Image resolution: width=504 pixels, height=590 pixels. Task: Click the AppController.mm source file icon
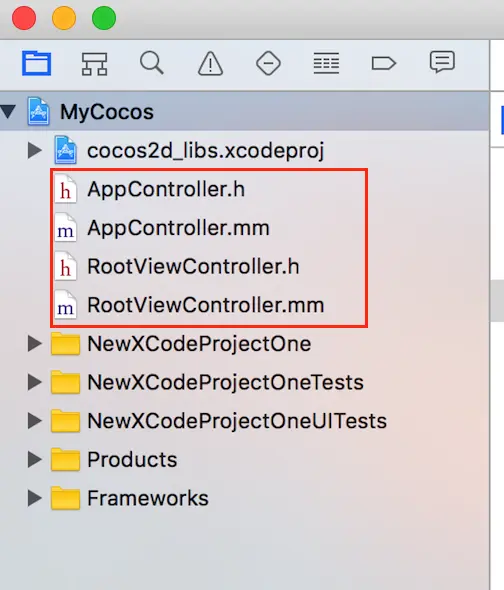[x=65, y=228]
